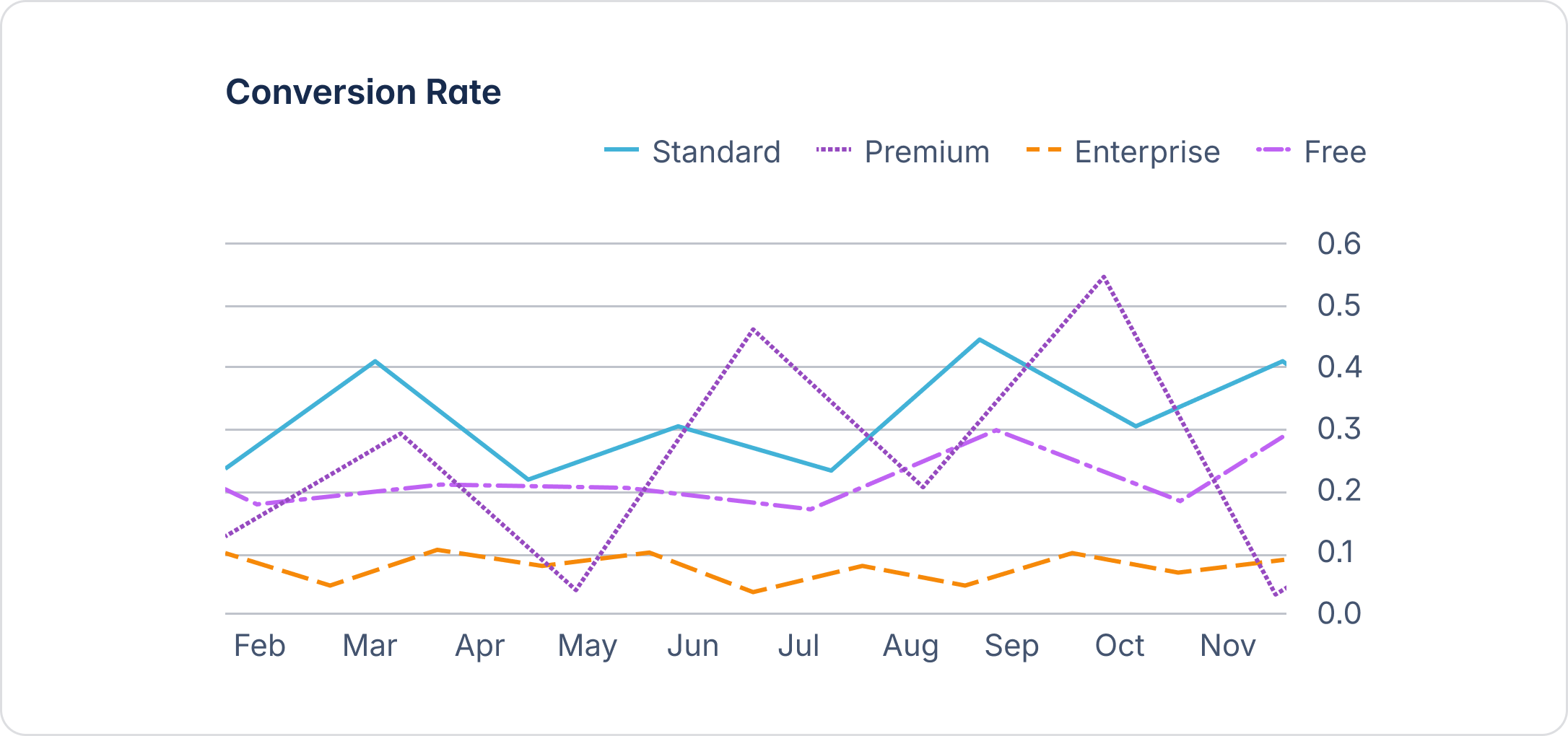This screenshot has height=736, width=1568.
Task: Click the Premium line peak near Jul
Action: pos(753,329)
